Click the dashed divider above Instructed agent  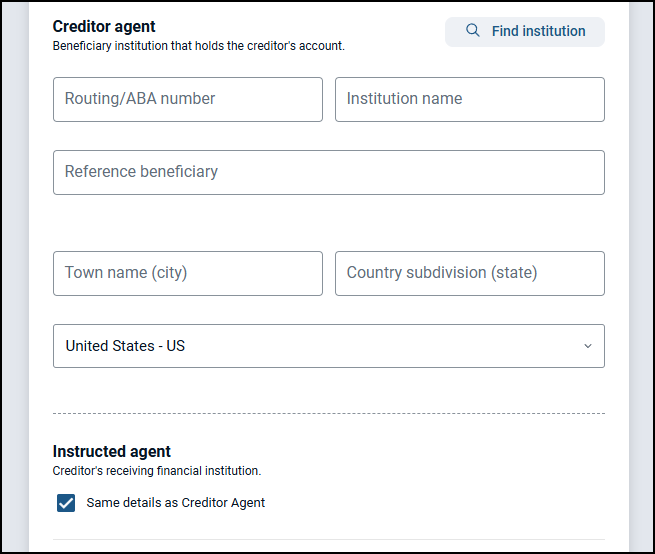pos(328,413)
